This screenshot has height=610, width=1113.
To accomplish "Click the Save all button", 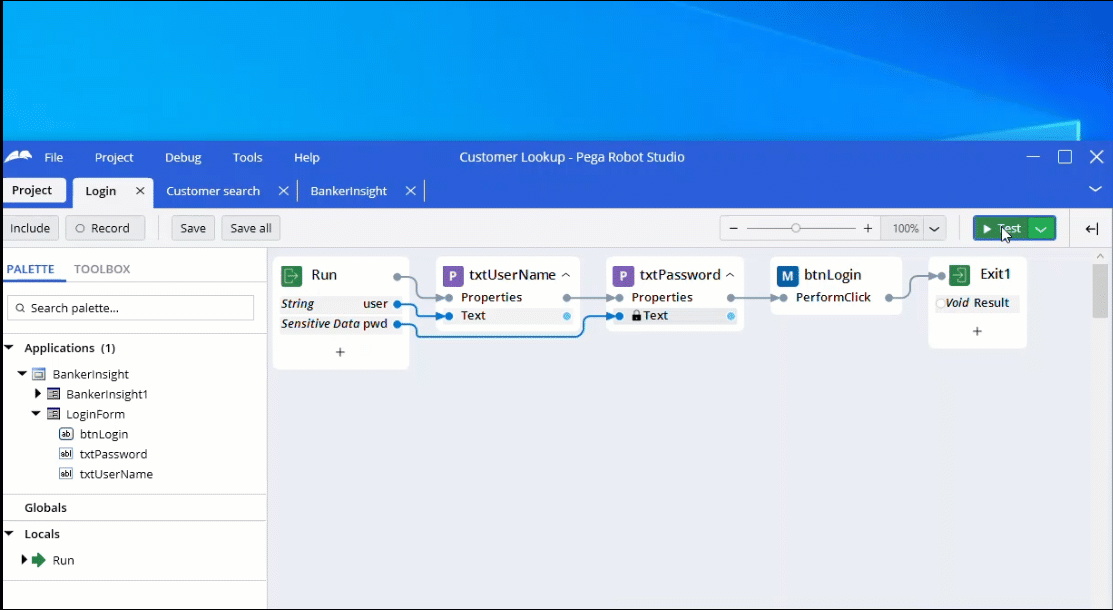I will coord(251,229).
